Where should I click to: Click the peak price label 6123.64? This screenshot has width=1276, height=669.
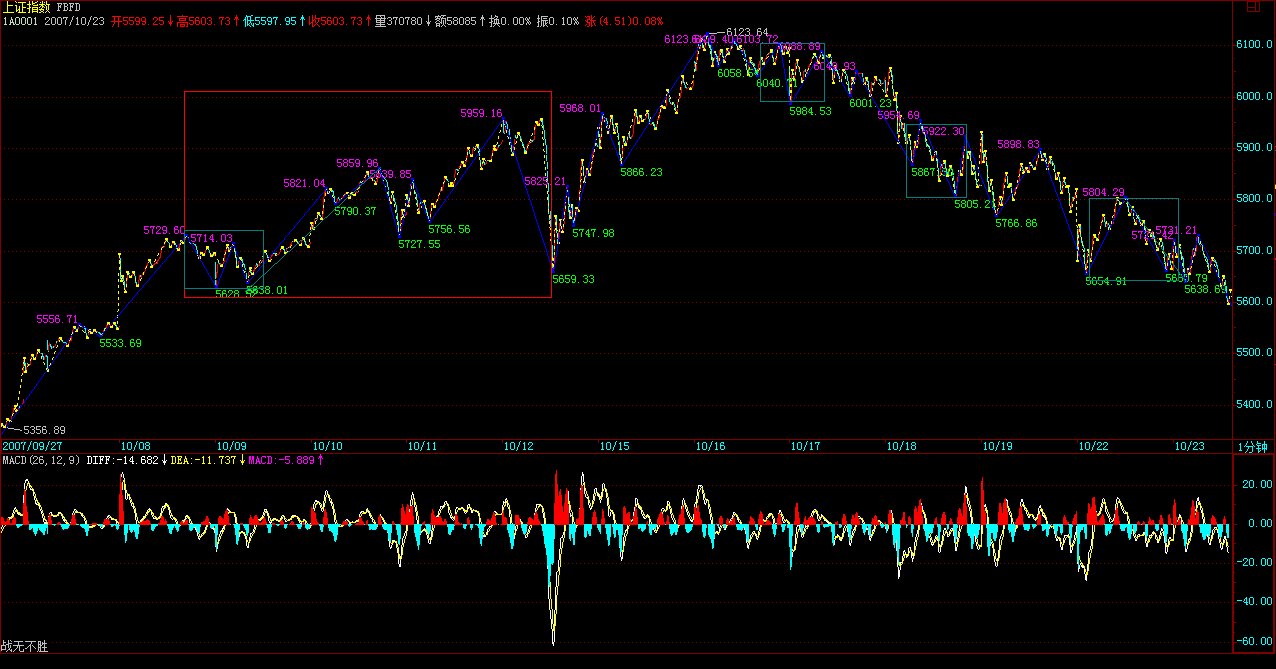click(x=747, y=32)
